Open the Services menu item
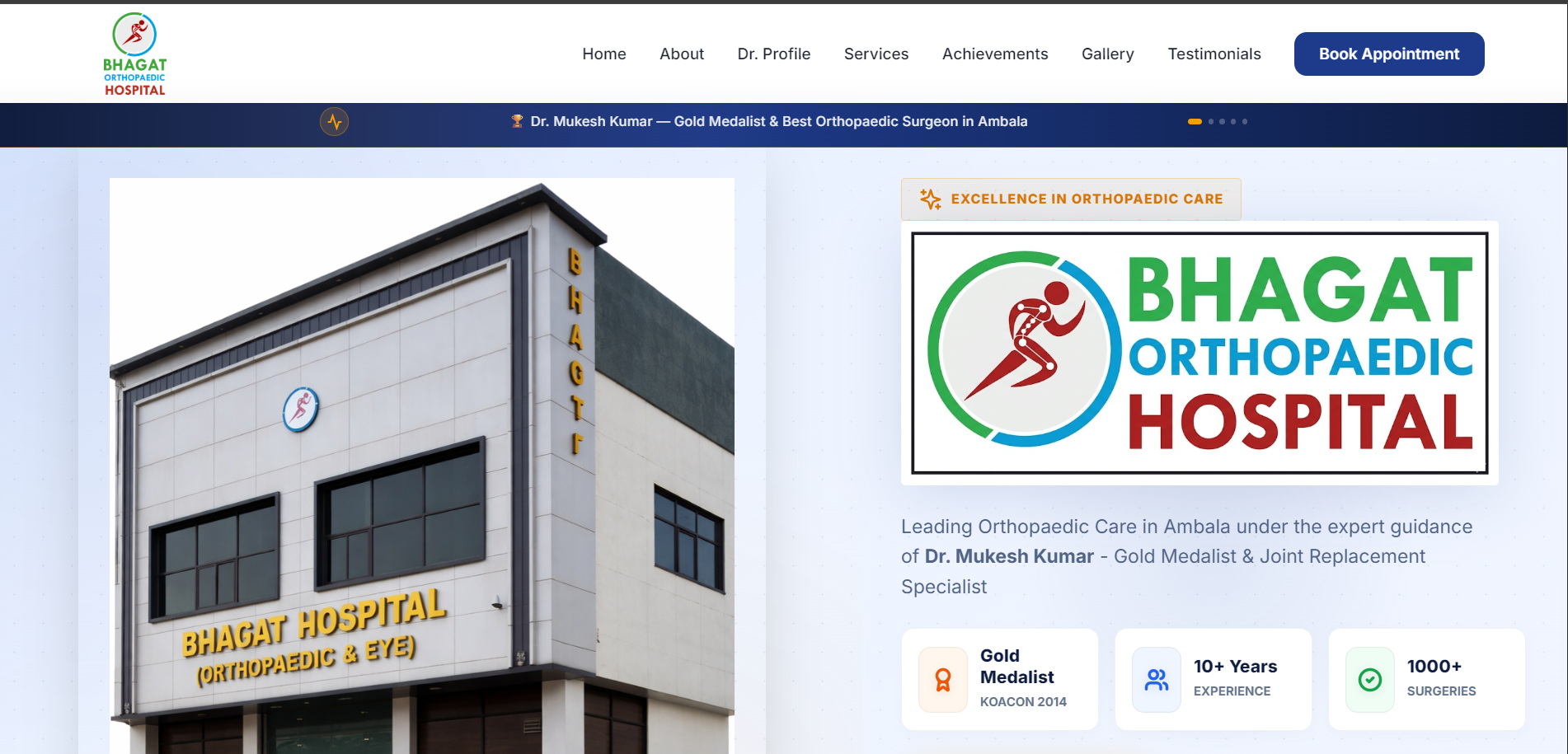 (x=876, y=54)
